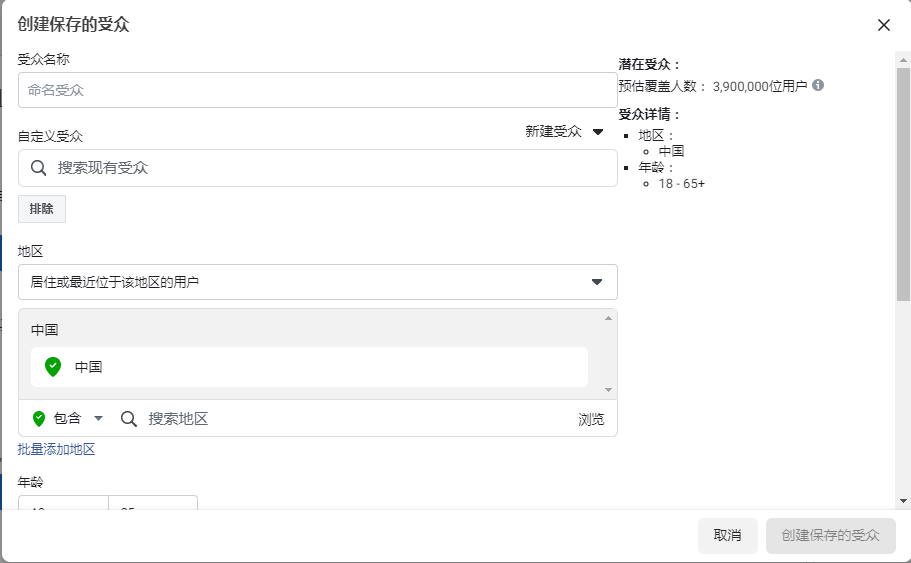Close the 创建保存的受众 dialog
The height and width of the screenshot is (563, 911).
883,25
